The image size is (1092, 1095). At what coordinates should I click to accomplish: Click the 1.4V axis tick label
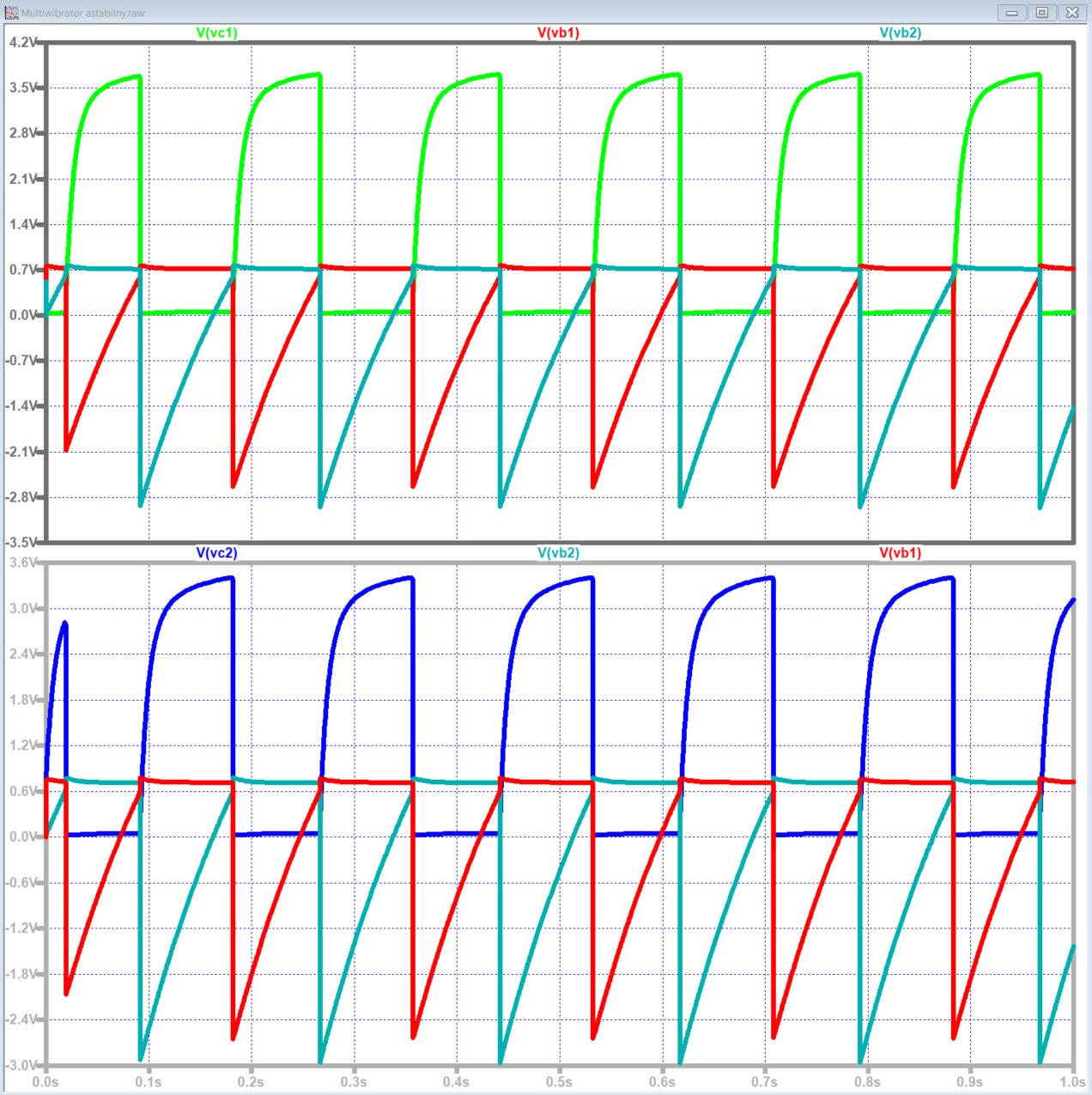[x=23, y=224]
